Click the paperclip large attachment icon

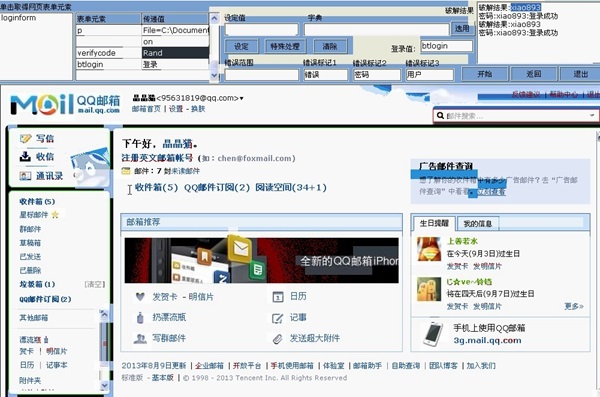(277, 338)
